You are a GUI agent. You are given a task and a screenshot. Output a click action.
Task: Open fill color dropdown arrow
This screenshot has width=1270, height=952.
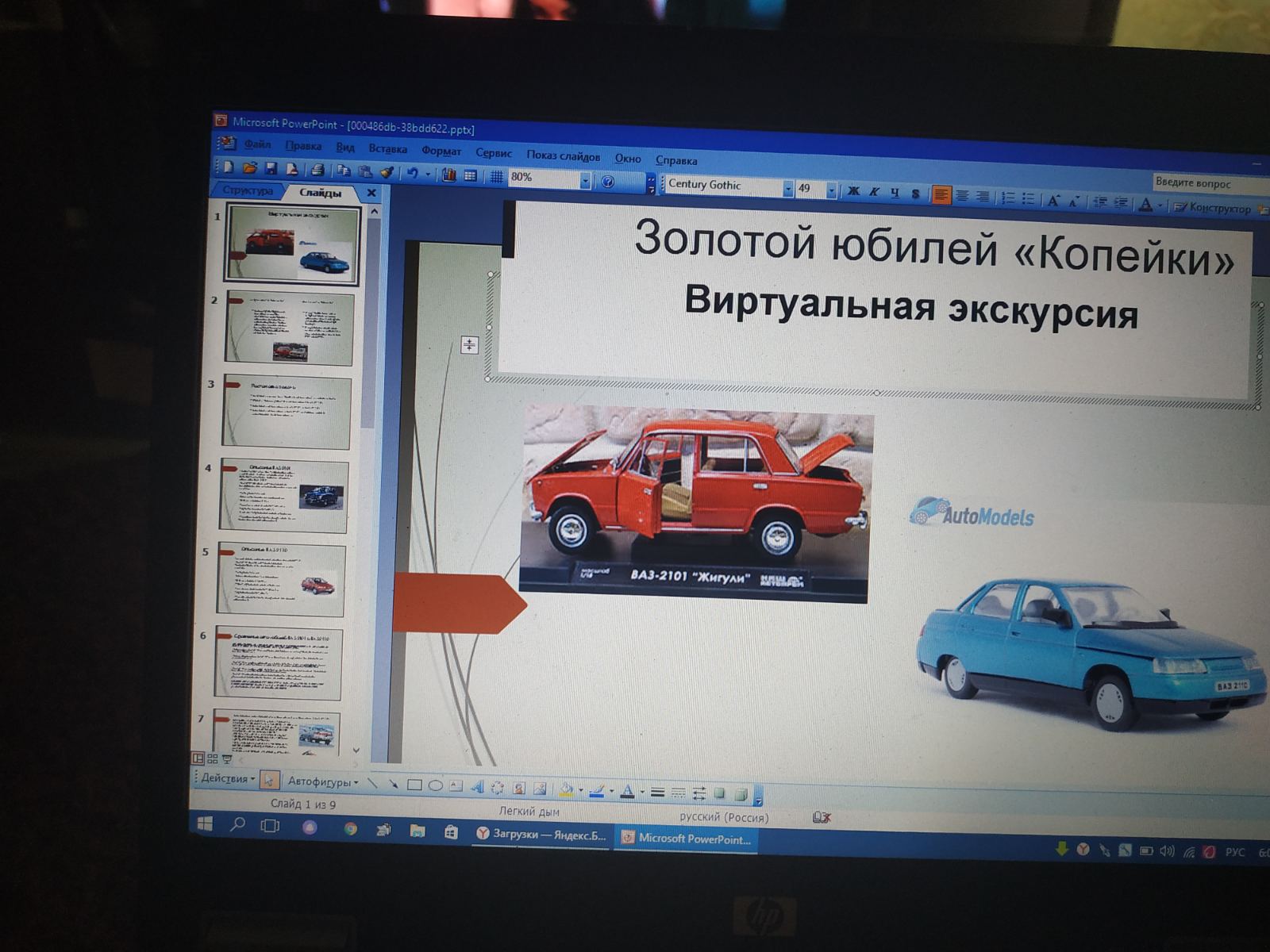pos(581,790)
